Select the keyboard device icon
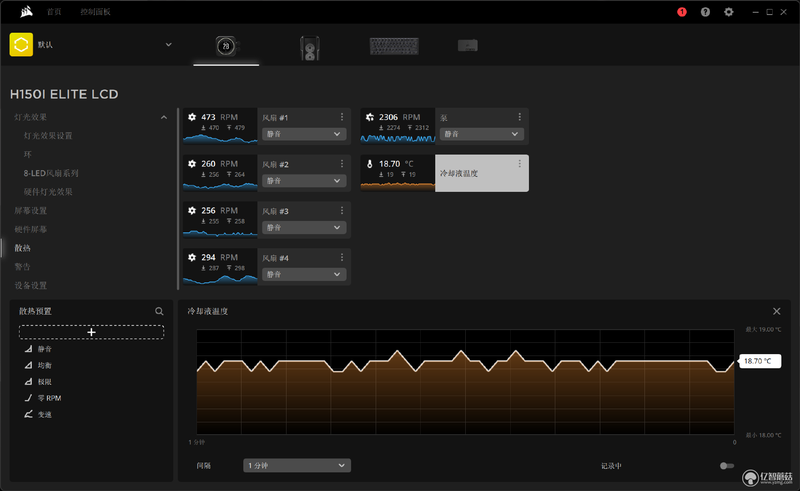The height and width of the screenshot is (491, 800). 394,46
